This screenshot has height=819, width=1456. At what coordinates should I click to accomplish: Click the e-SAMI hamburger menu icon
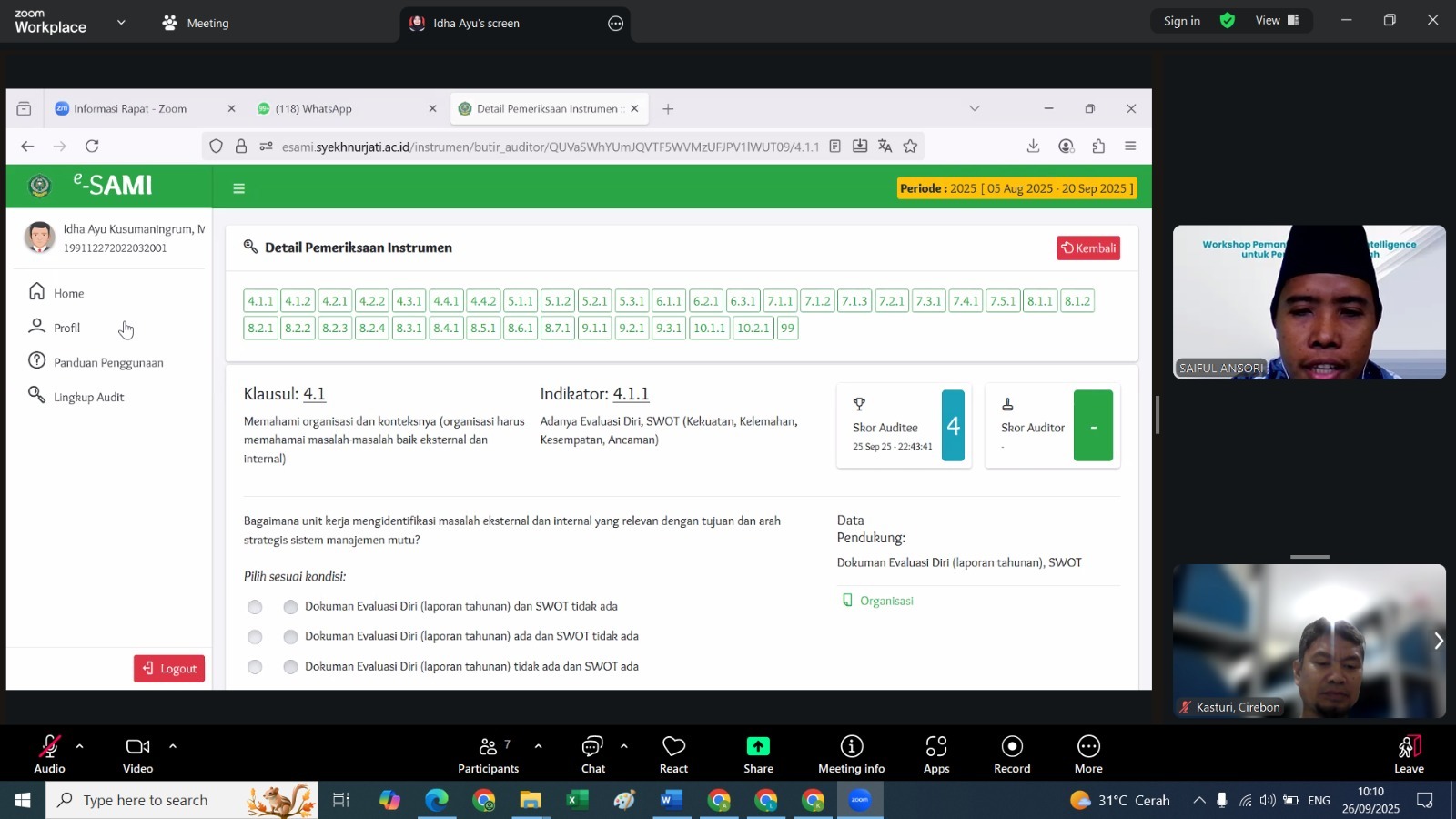coord(239,188)
